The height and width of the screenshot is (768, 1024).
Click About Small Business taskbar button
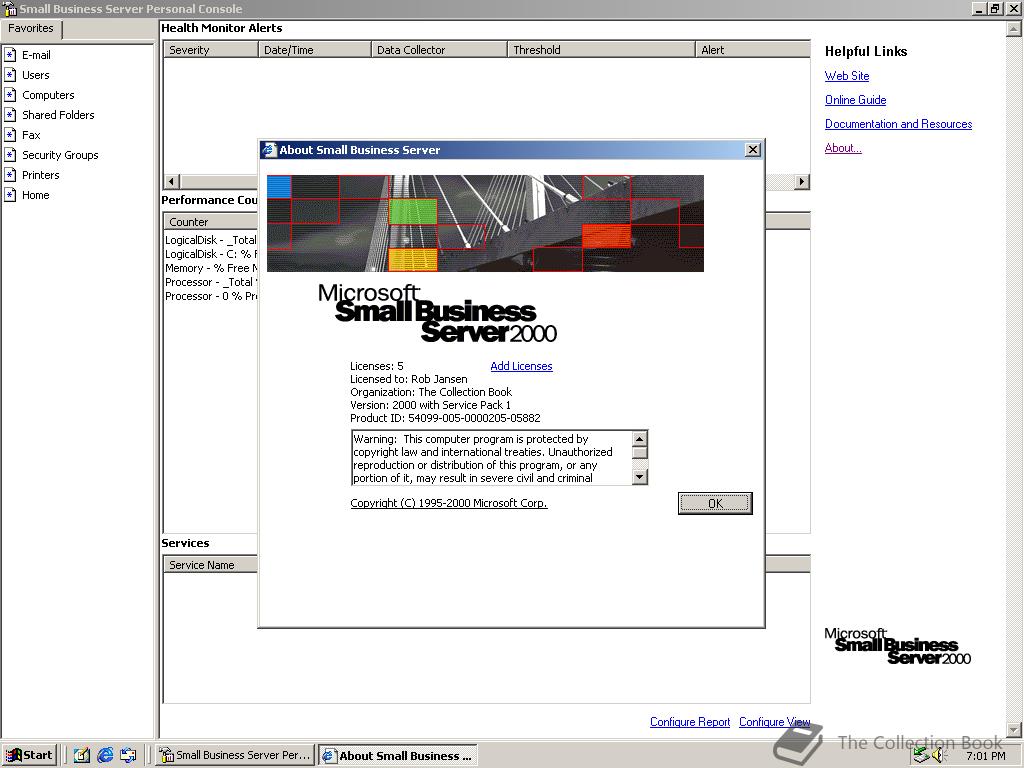[x=398, y=756]
